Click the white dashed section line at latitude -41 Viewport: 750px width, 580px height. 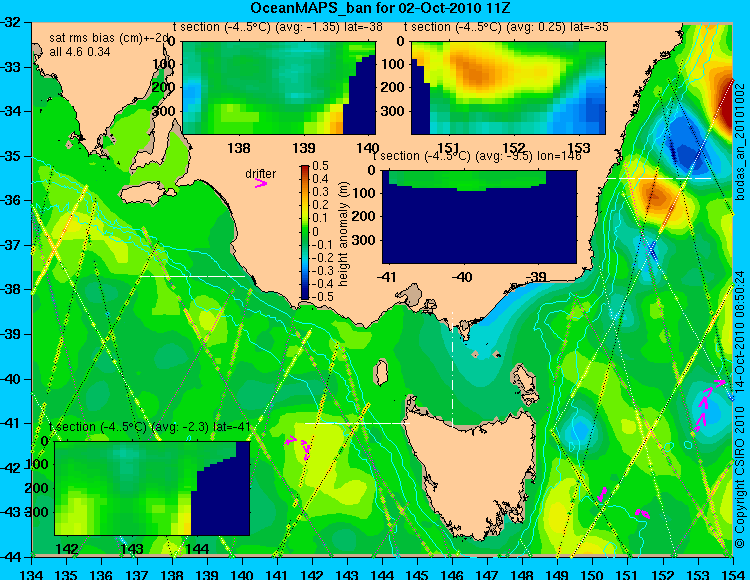tap(357, 423)
